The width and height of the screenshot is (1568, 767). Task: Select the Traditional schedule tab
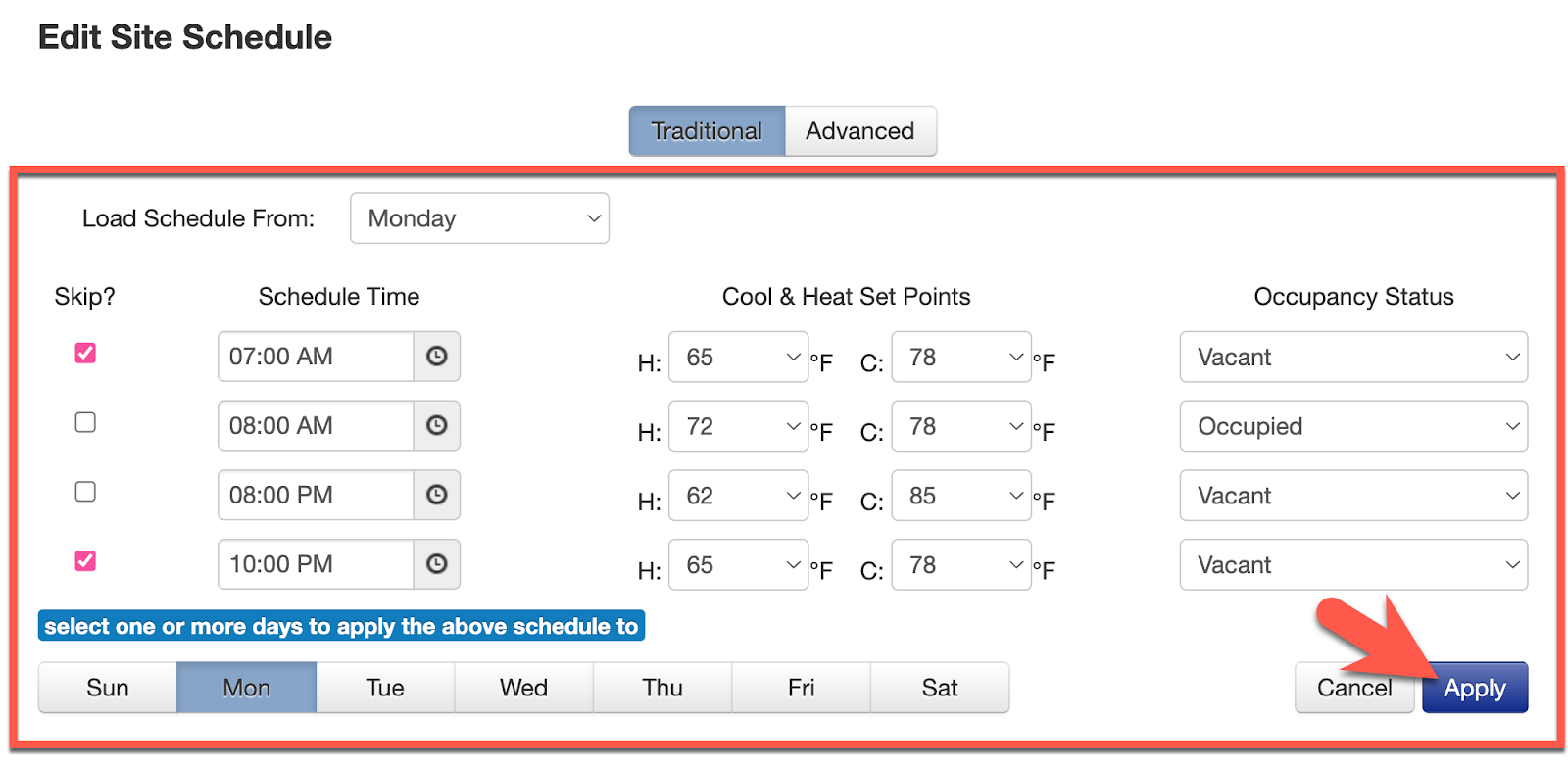click(707, 131)
